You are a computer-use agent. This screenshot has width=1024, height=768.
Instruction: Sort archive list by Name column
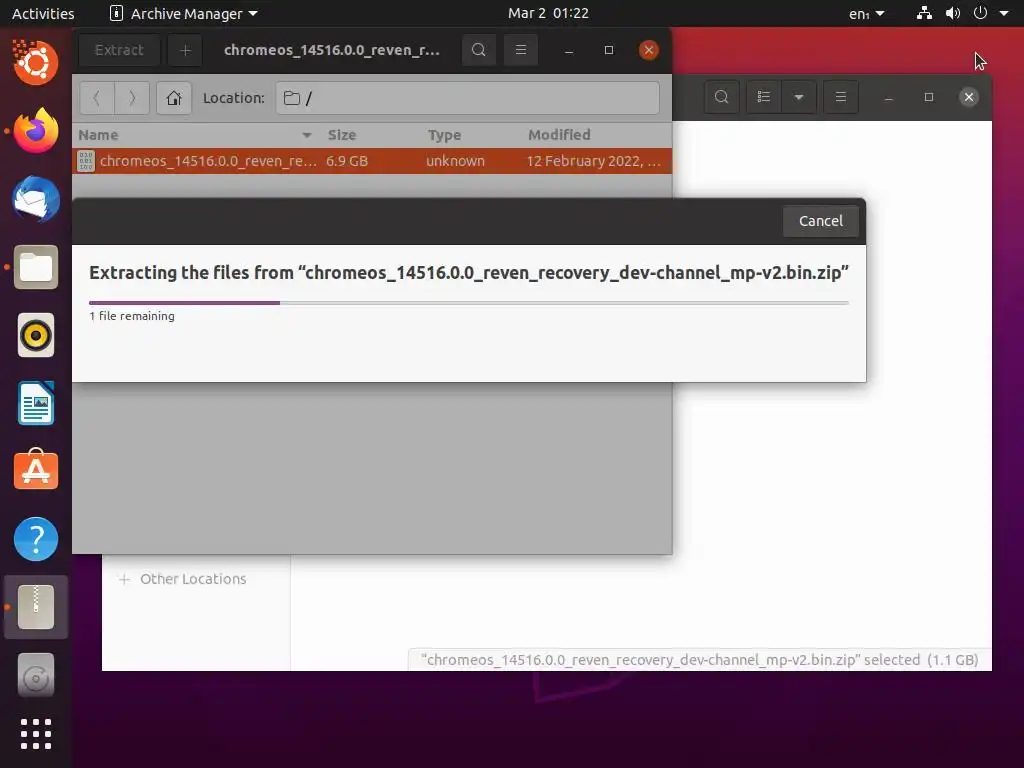pyautogui.click(x=195, y=135)
